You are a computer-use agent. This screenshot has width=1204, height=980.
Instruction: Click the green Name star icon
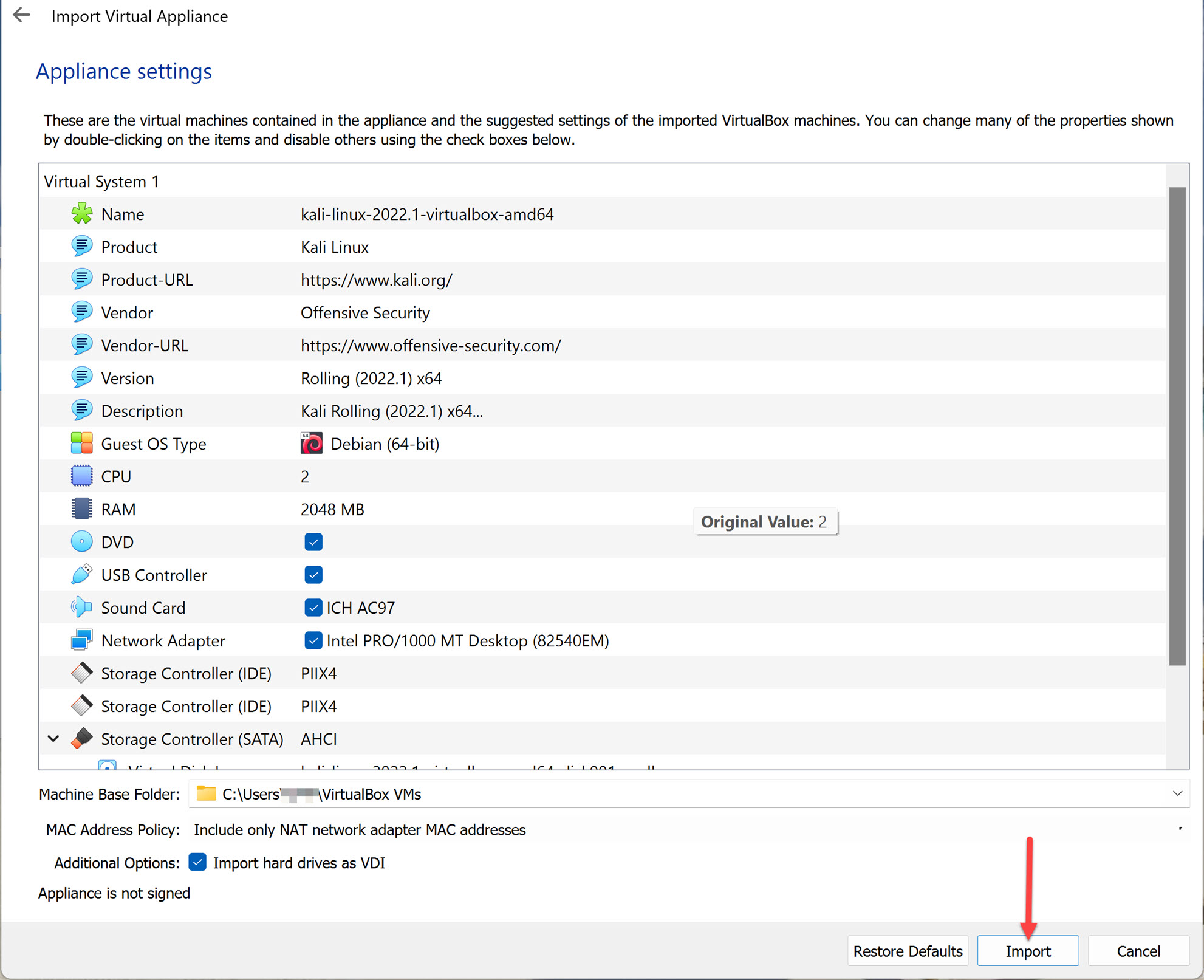click(x=81, y=214)
